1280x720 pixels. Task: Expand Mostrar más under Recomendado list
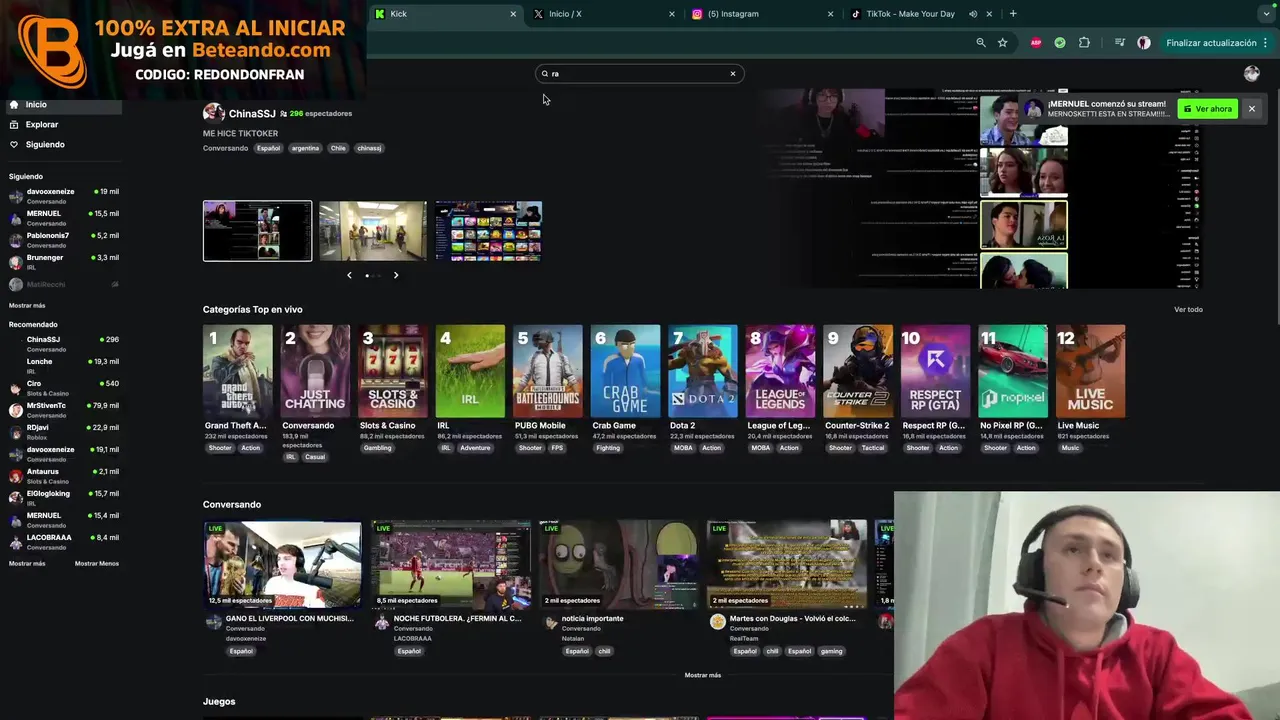point(27,564)
